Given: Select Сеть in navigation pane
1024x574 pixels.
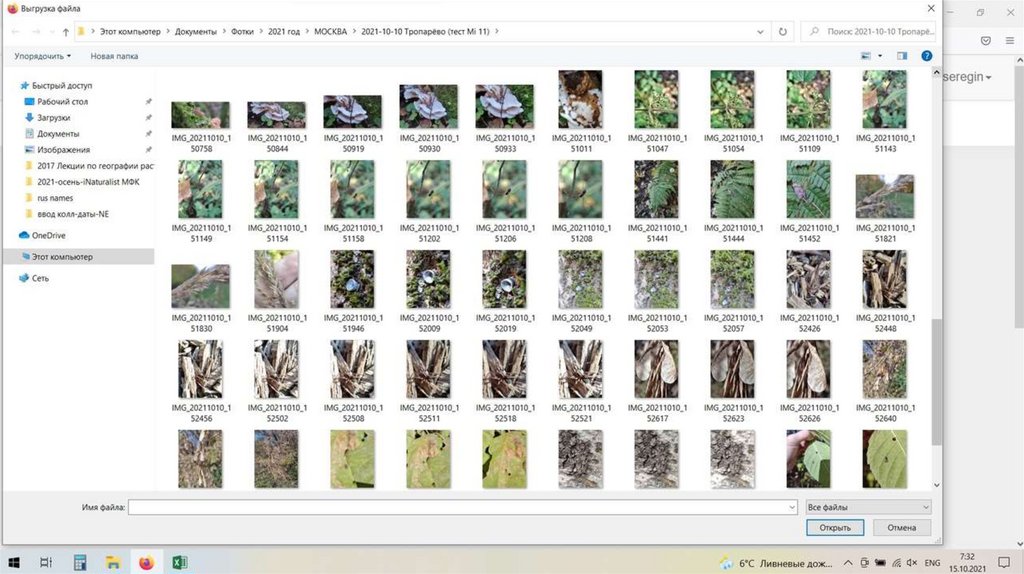Looking at the screenshot, I should (40, 278).
